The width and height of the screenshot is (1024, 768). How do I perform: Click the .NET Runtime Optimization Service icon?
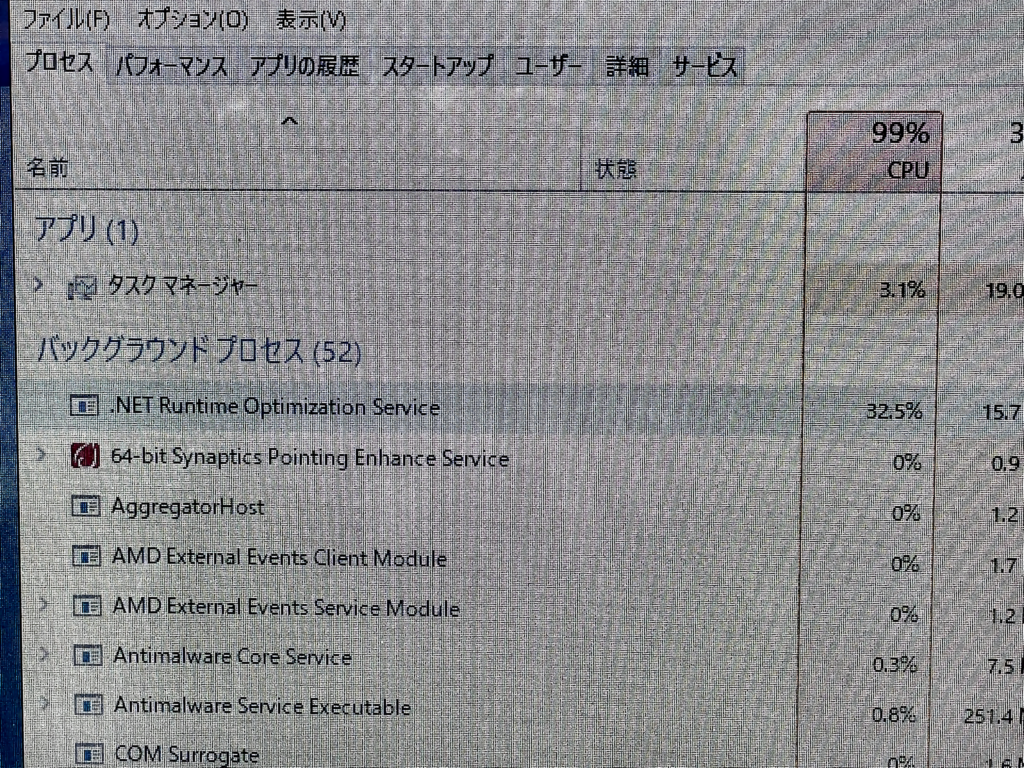85,406
